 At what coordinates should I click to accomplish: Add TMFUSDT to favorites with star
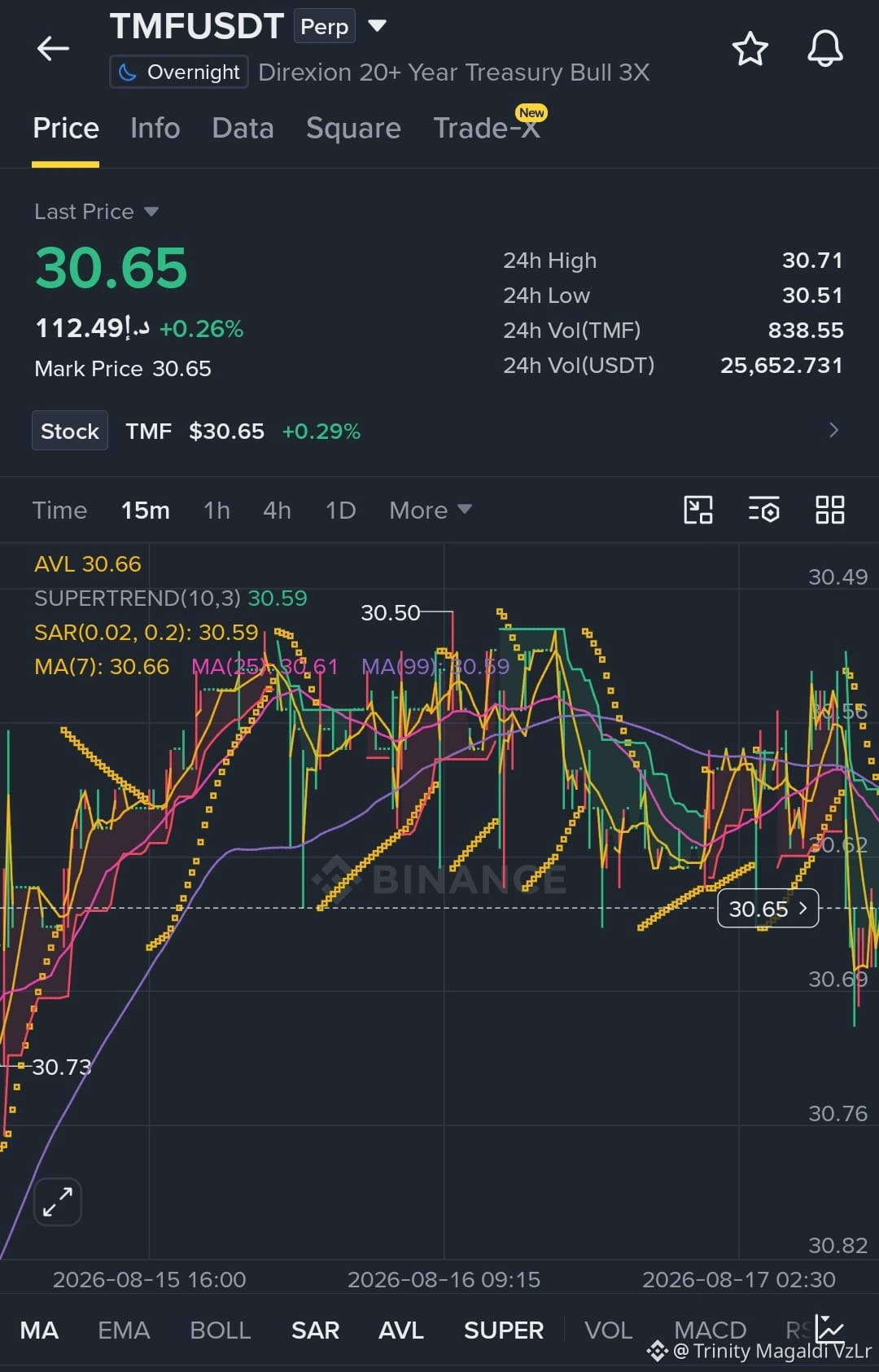750,49
